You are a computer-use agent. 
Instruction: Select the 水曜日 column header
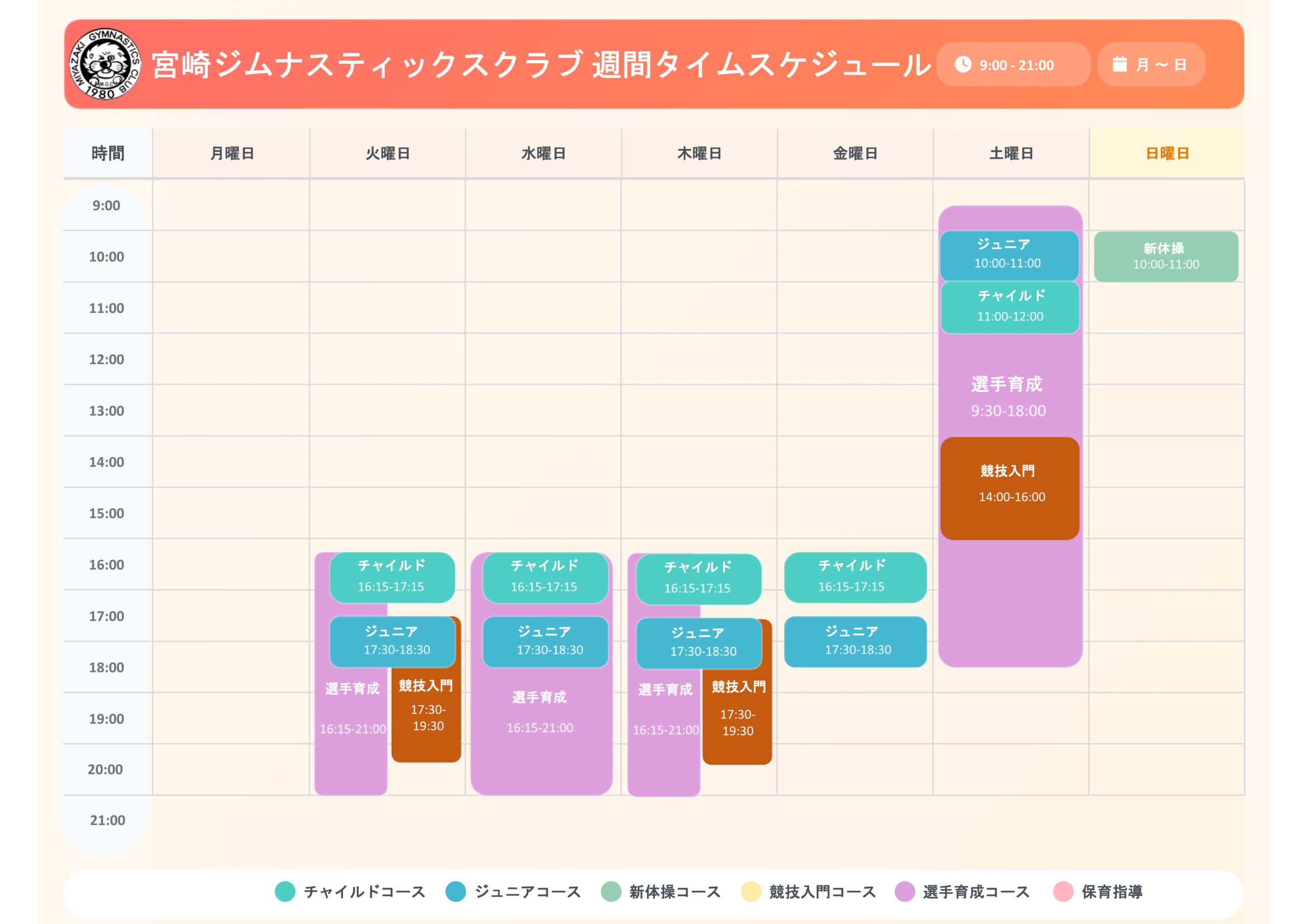[x=544, y=153]
